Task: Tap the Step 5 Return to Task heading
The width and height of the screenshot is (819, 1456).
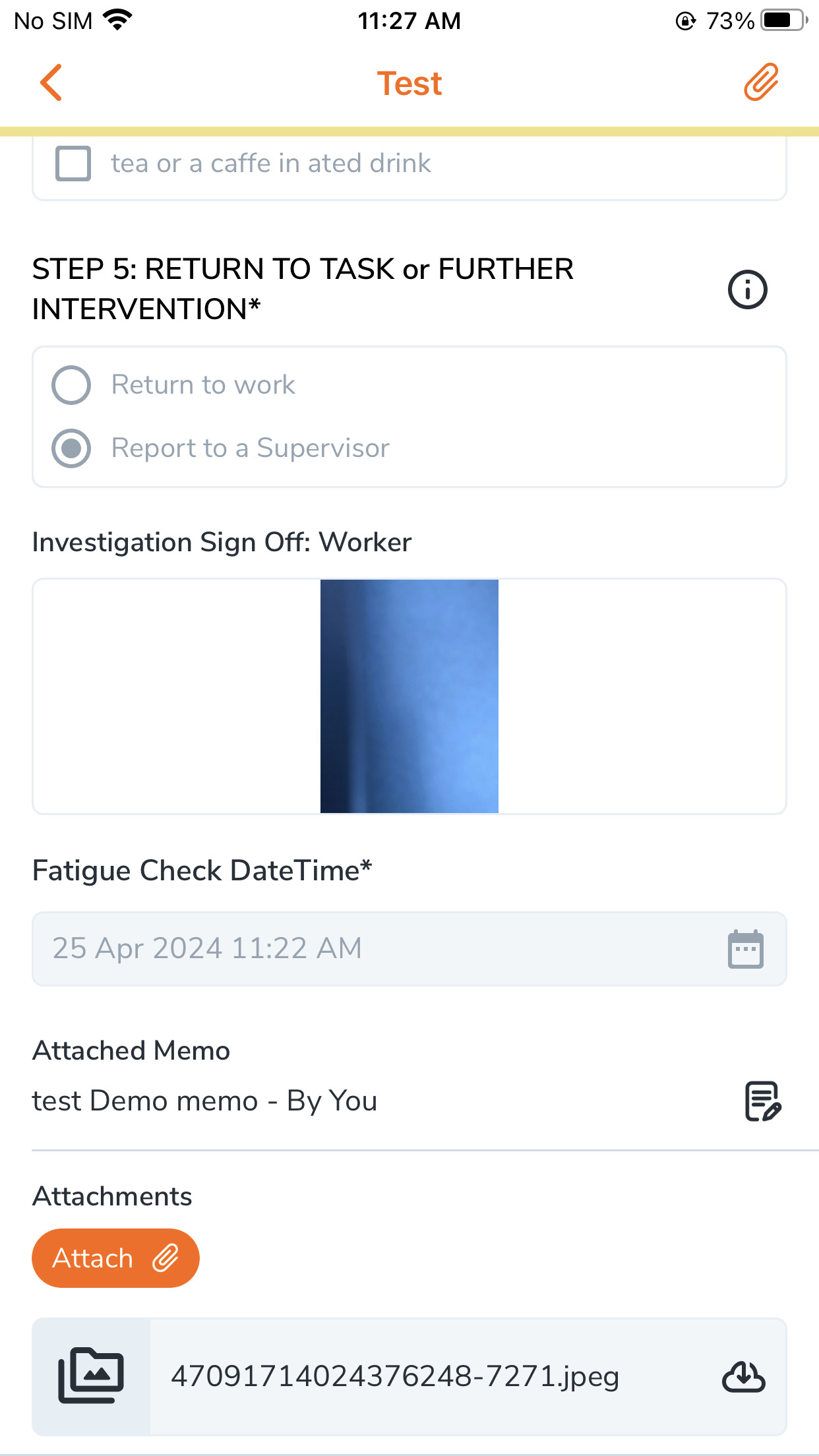Action: (x=303, y=289)
